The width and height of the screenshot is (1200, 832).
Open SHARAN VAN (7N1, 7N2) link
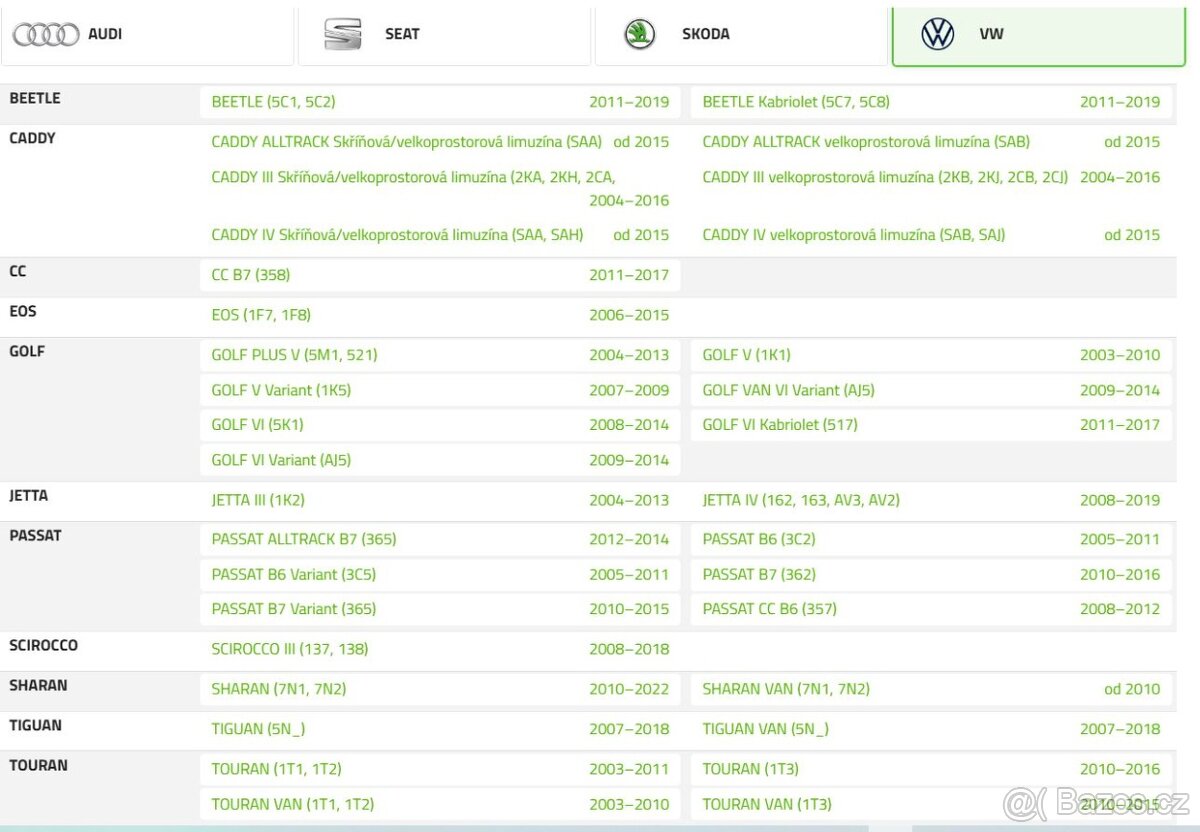pos(785,689)
